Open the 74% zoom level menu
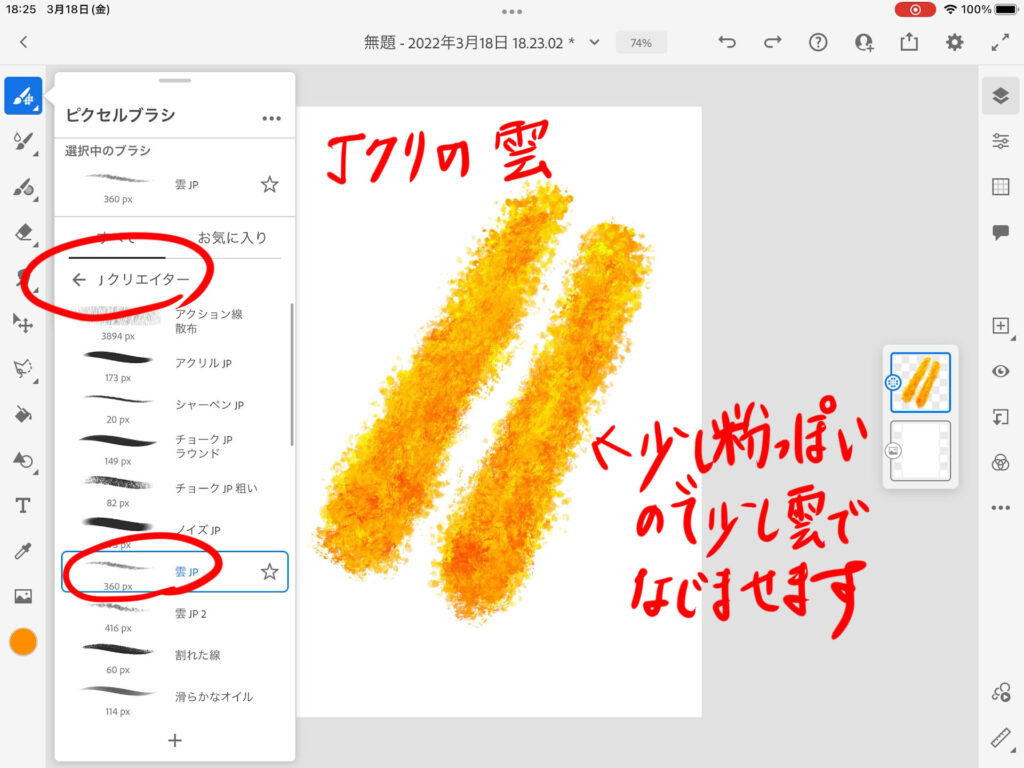This screenshot has height=768, width=1024. tap(641, 43)
